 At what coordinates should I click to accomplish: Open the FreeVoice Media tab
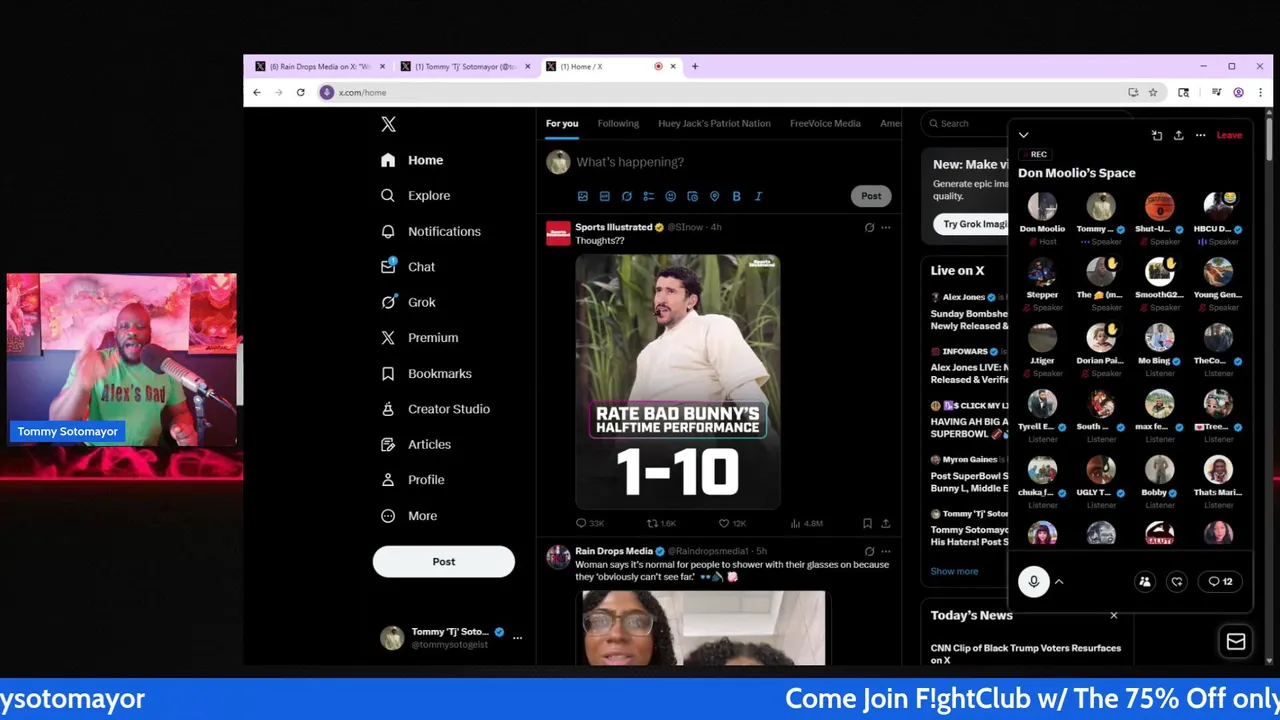coord(825,123)
